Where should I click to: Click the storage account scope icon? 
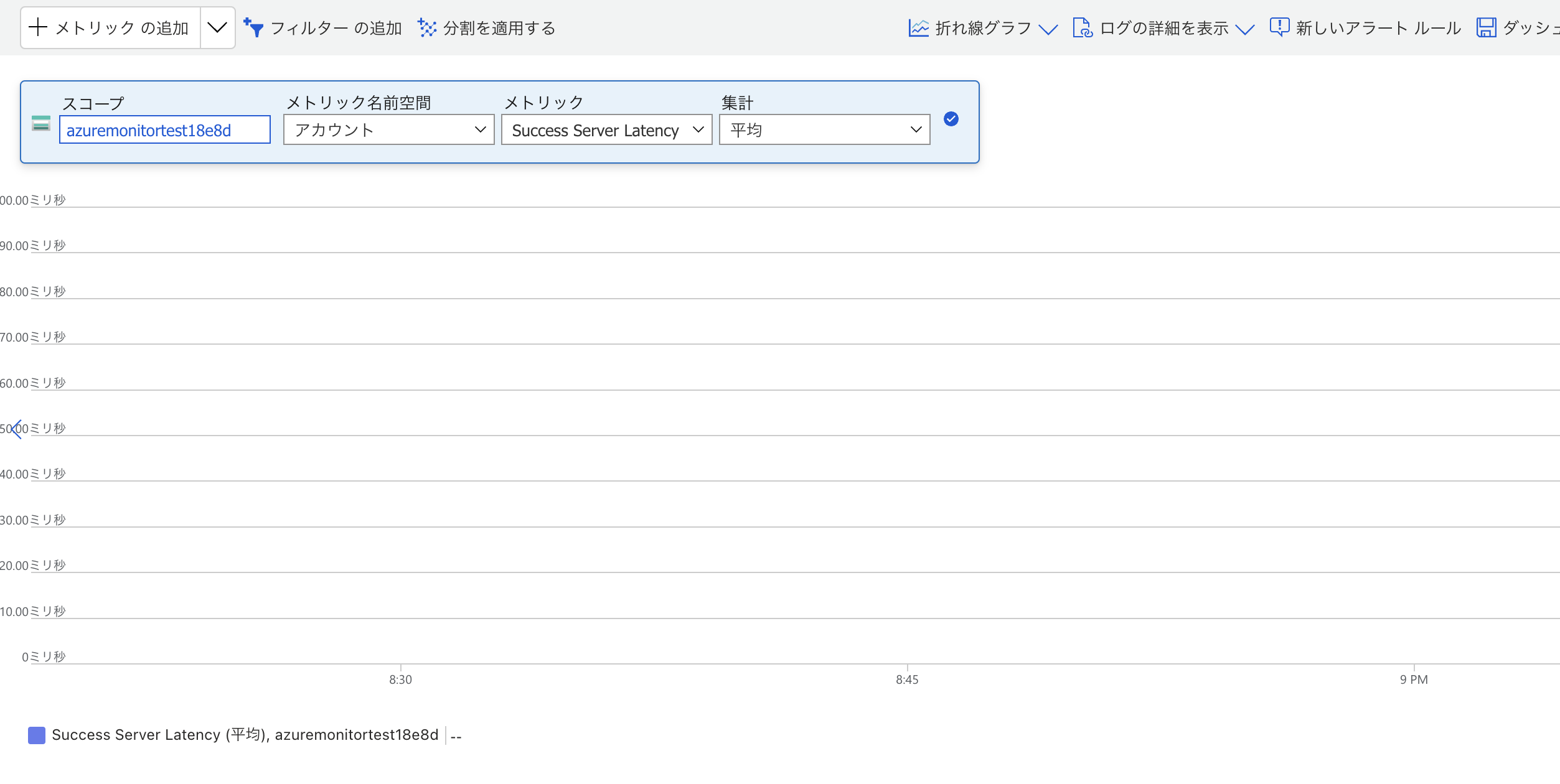click(41, 123)
